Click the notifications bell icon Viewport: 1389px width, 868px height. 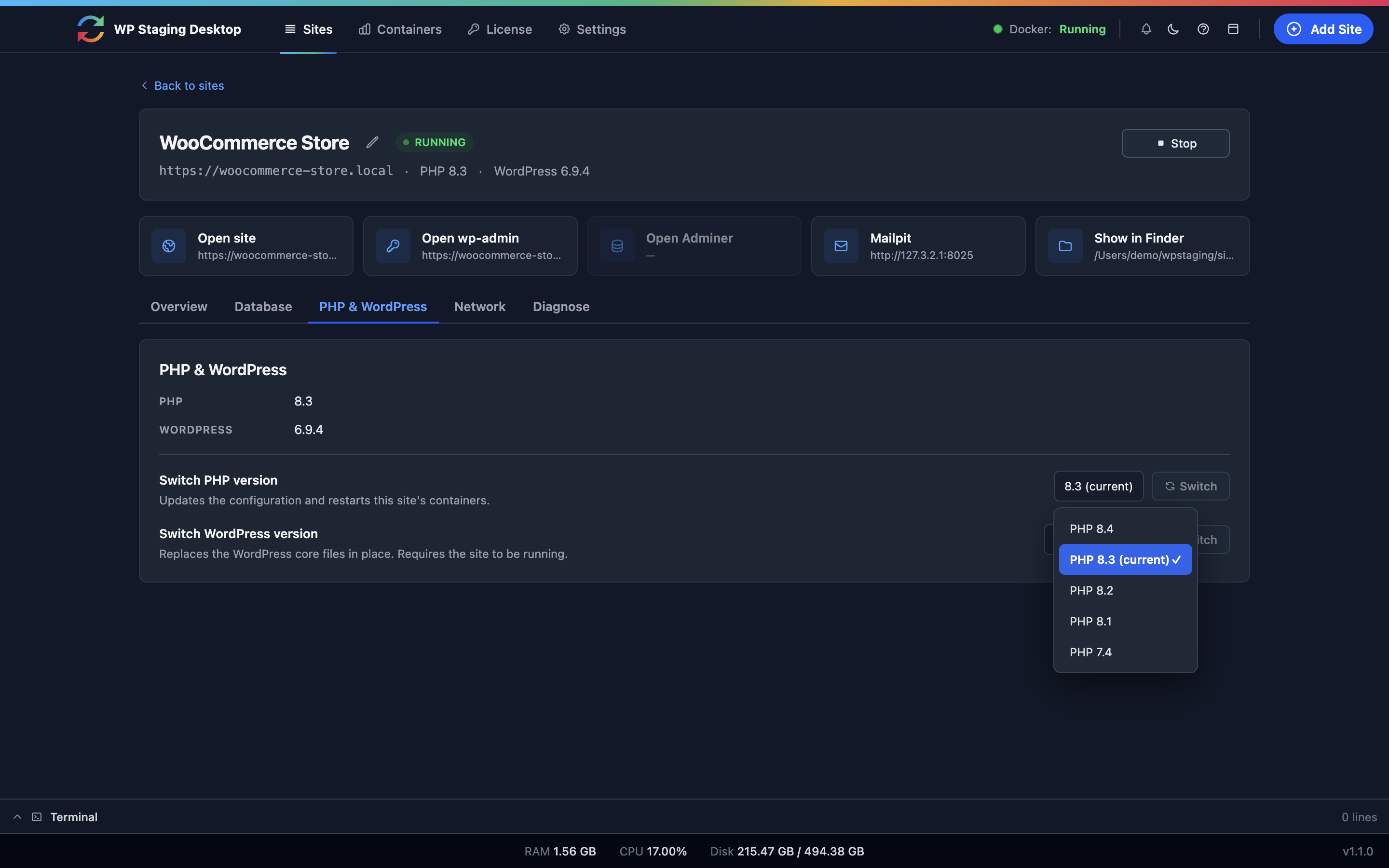[x=1145, y=29]
